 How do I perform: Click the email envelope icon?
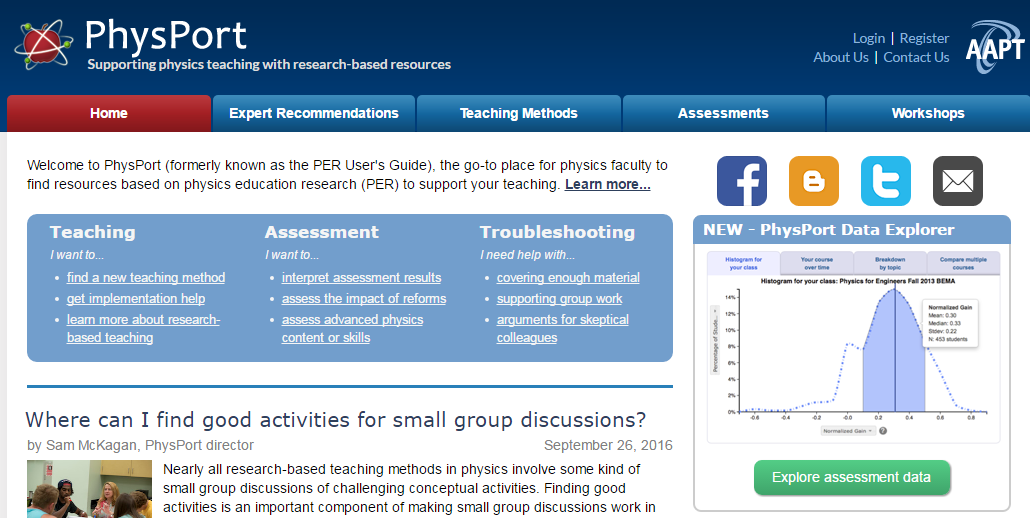pyautogui.click(x=957, y=181)
